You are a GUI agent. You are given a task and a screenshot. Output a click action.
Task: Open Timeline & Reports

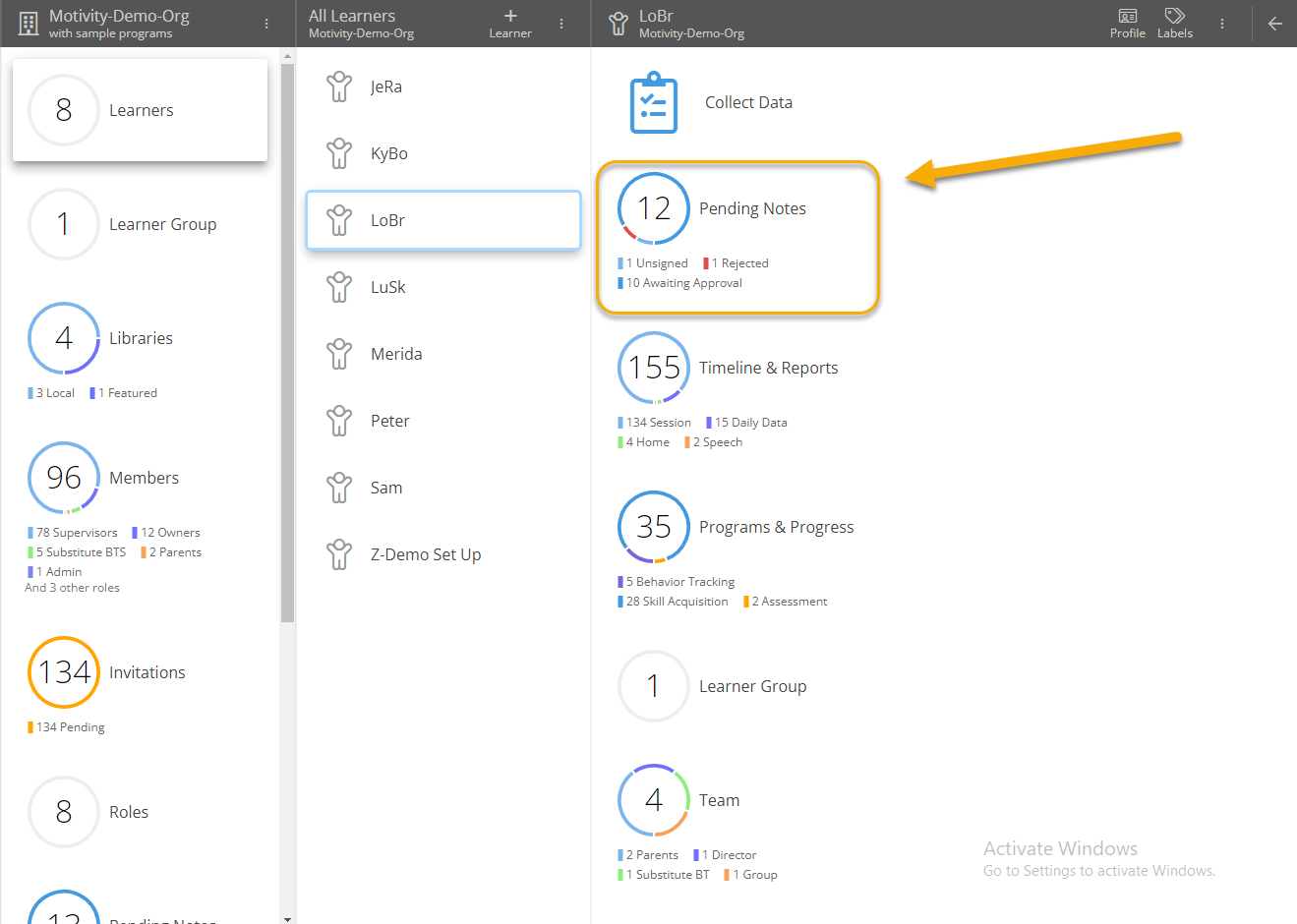pyautogui.click(x=768, y=368)
